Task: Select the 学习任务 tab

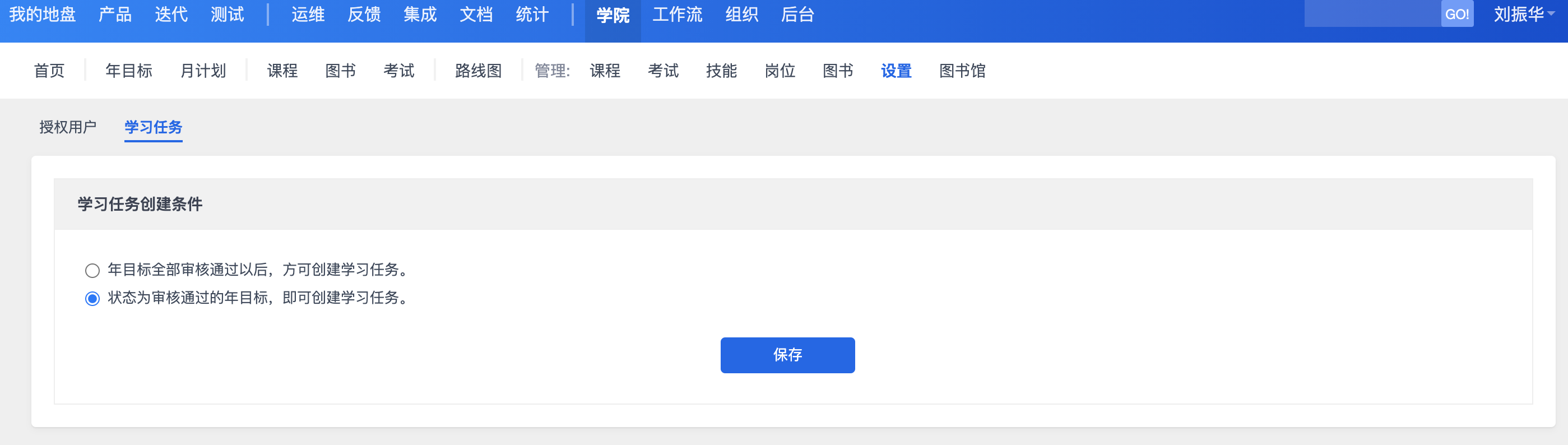Action: pos(154,127)
